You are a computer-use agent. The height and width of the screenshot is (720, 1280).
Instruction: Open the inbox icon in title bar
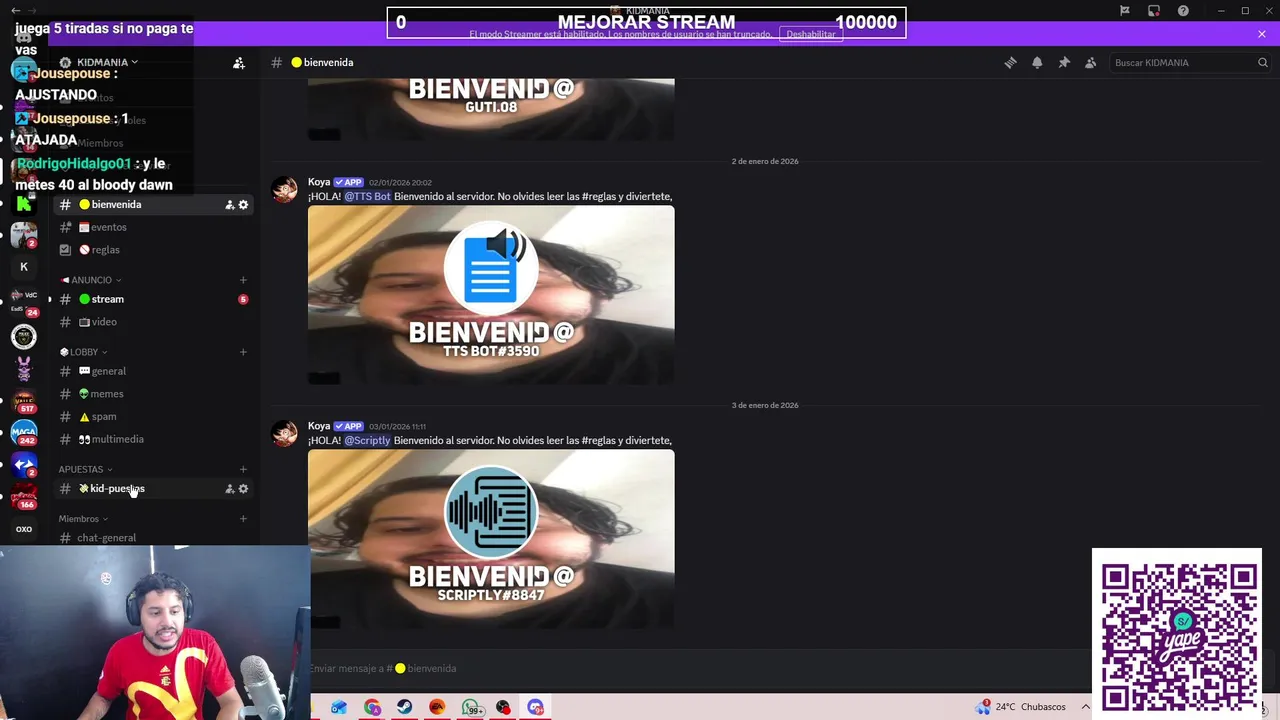click(x=1154, y=11)
